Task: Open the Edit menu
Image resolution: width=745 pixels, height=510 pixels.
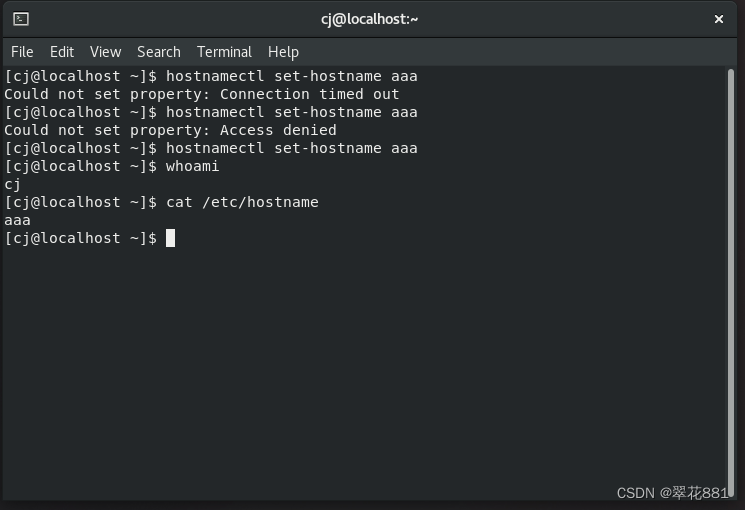Action: 62,52
